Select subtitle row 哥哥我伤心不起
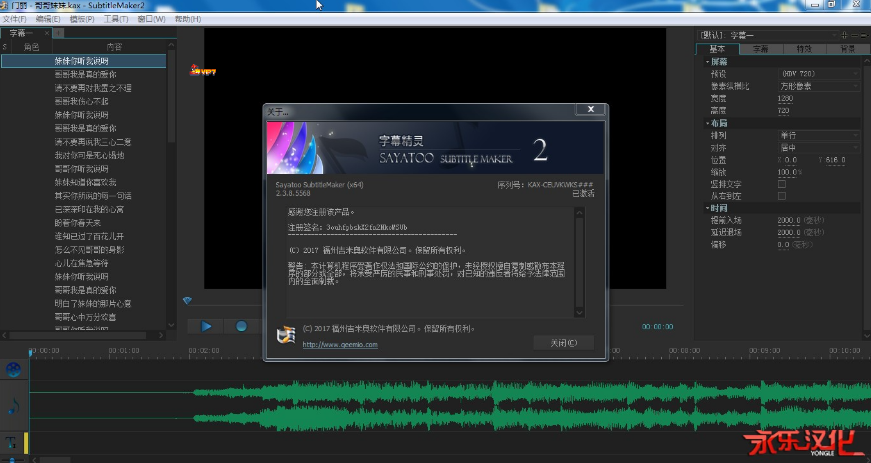Viewport: 871px width, 463px height. tap(83, 101)
